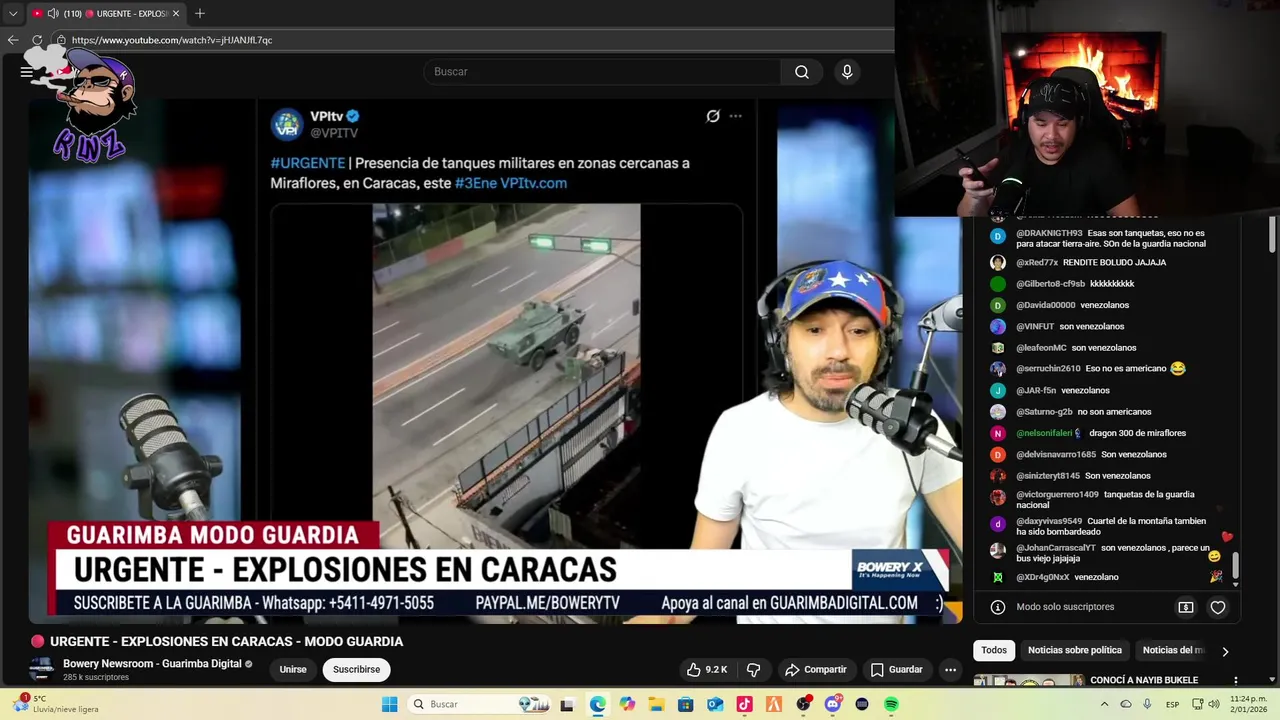Open OBS Studio from taskbar
The height and width of the screenshot is (720, 1280).
tap(803, 704)
